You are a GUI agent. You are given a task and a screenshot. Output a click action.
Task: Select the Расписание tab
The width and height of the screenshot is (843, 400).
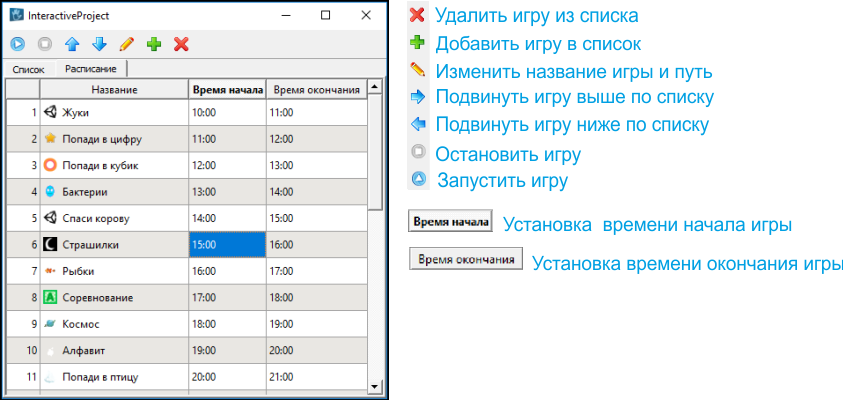90,69
